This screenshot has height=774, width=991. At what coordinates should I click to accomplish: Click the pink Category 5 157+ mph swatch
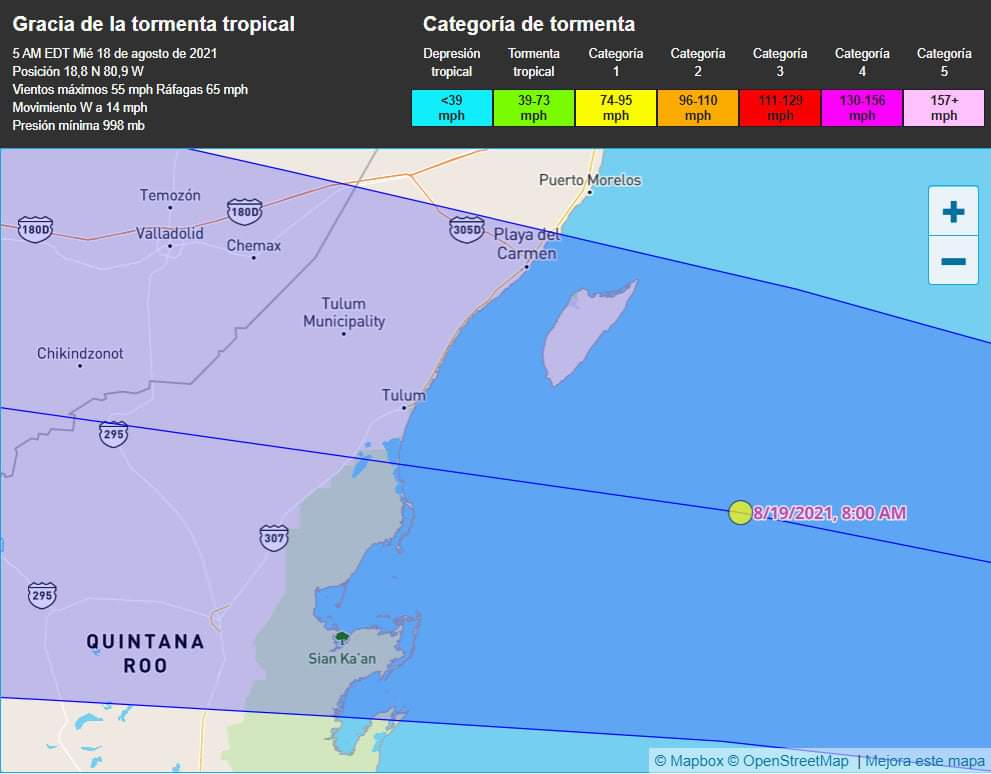[944, 108]
